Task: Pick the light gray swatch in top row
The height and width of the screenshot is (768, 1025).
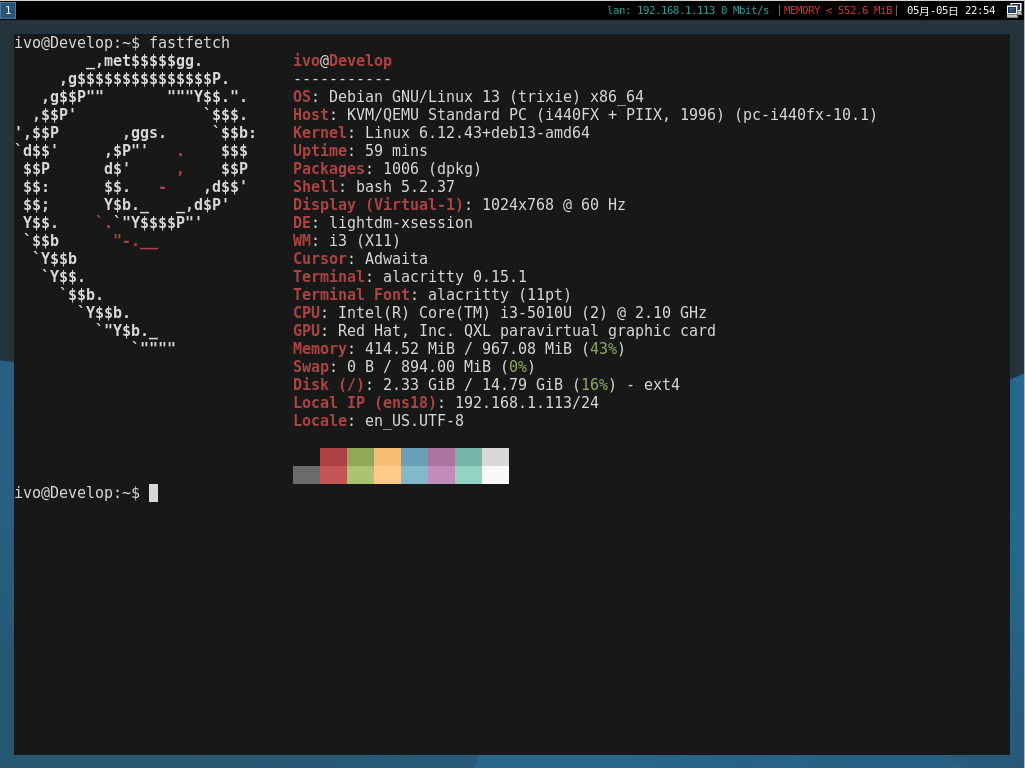Action: click(496, 457)
